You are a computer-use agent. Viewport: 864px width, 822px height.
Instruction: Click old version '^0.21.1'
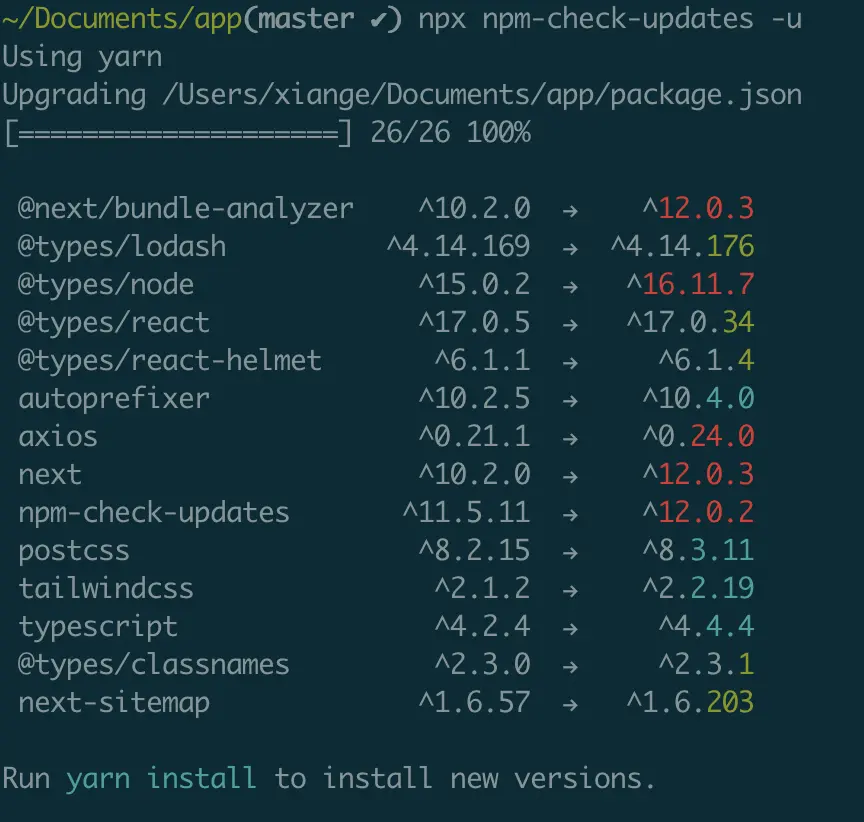(474, 437)
